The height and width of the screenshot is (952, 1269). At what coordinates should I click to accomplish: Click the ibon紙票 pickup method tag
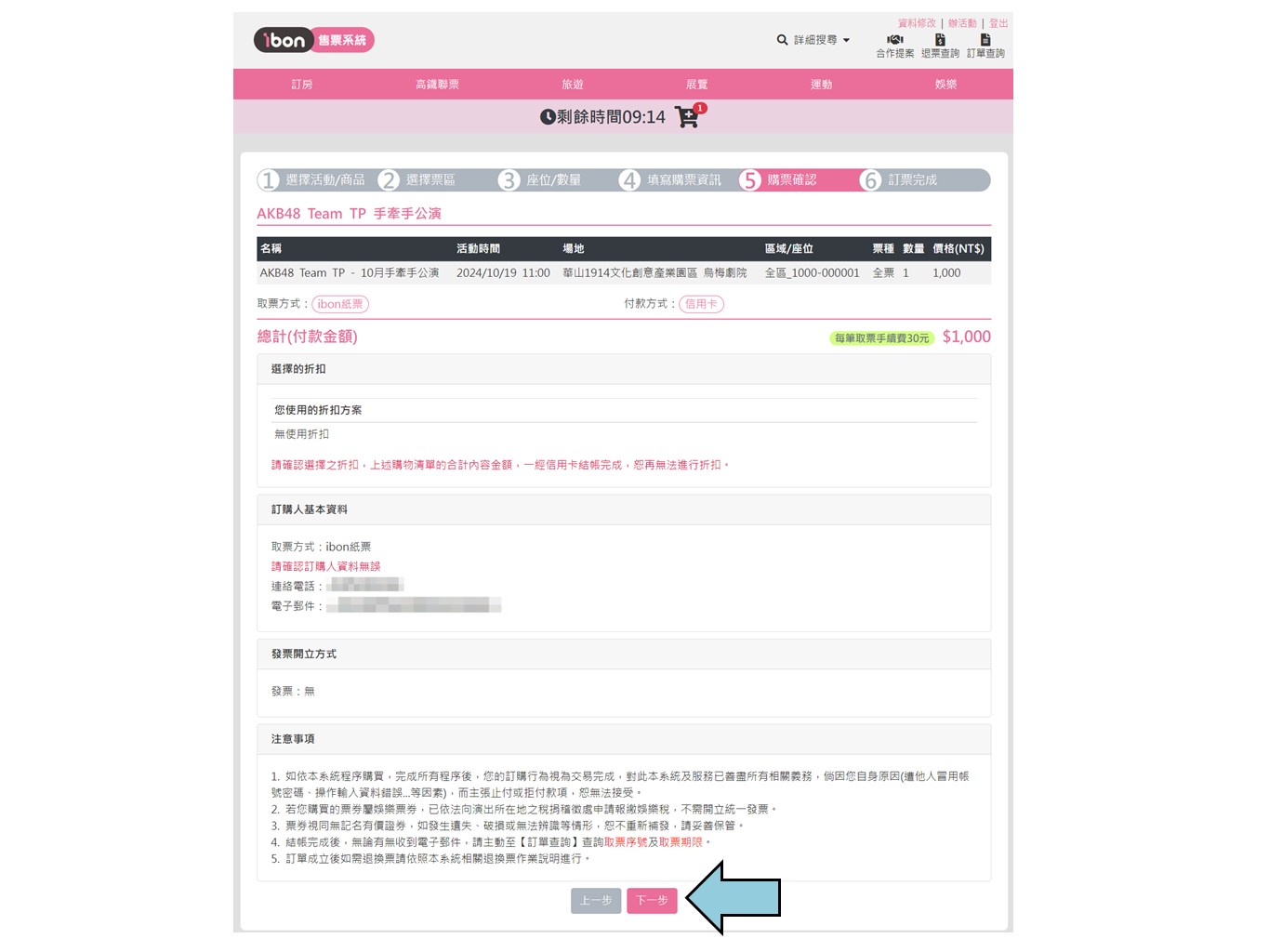point(340,304)
